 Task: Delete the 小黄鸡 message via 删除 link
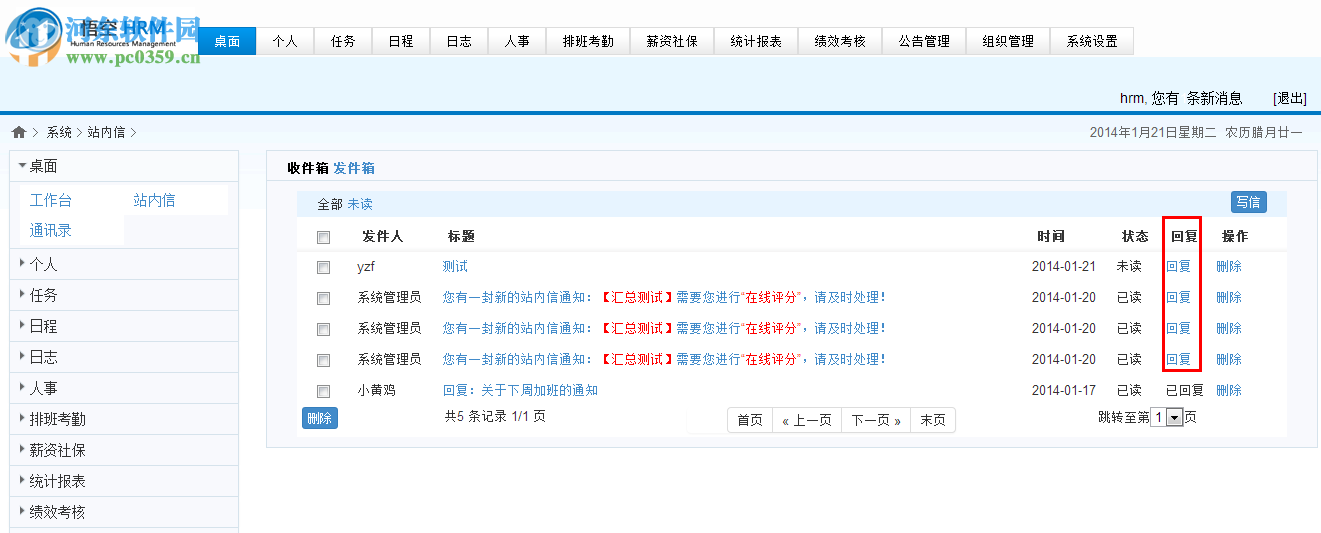tap(1229, 391)
